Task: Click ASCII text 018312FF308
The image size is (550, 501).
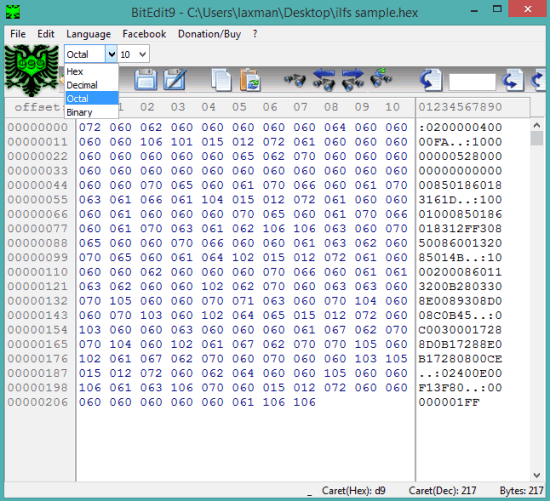Action: [x=460, y=228]
